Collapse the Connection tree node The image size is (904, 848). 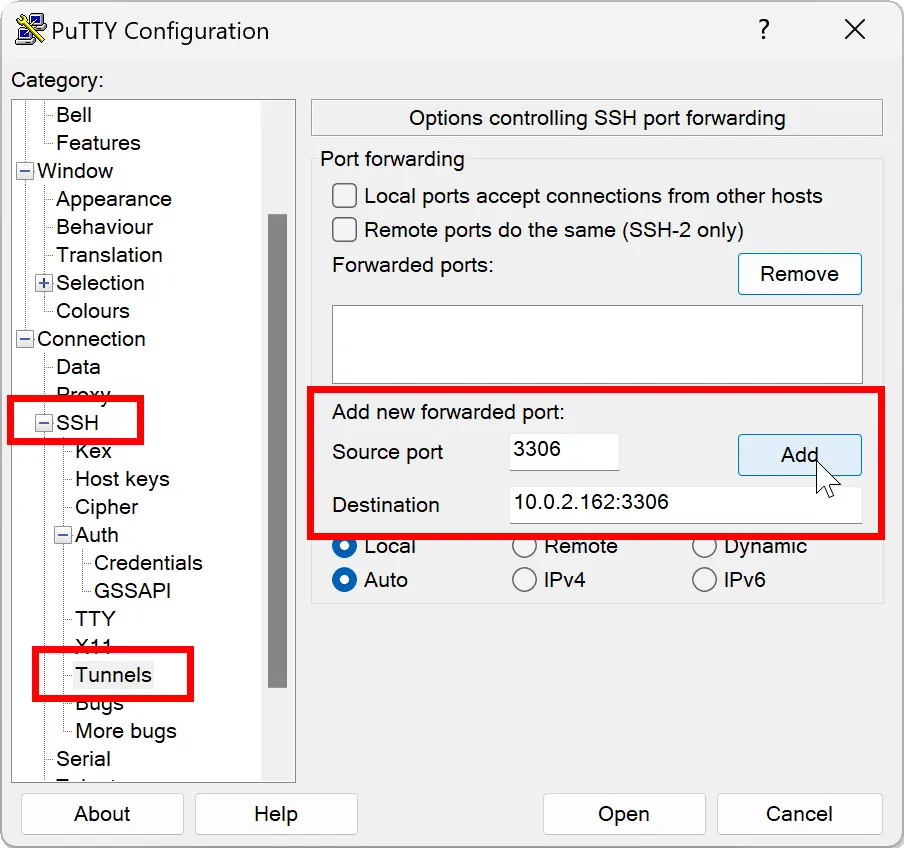point(25,339)
